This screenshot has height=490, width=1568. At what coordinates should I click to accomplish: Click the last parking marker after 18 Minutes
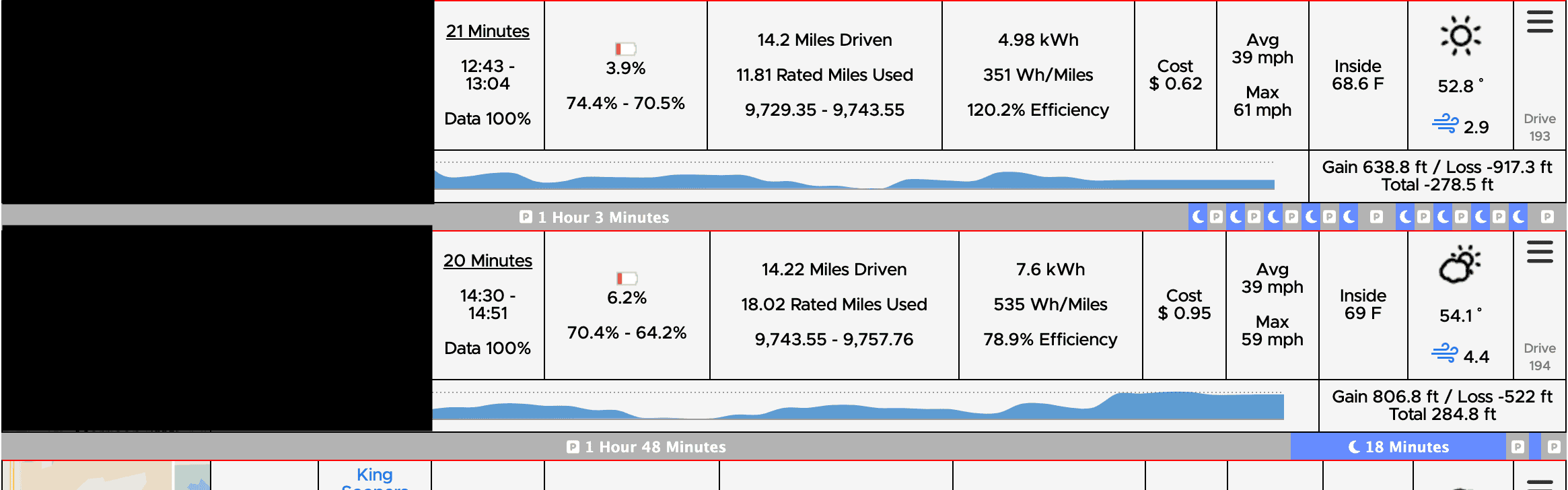[1554, 446]
